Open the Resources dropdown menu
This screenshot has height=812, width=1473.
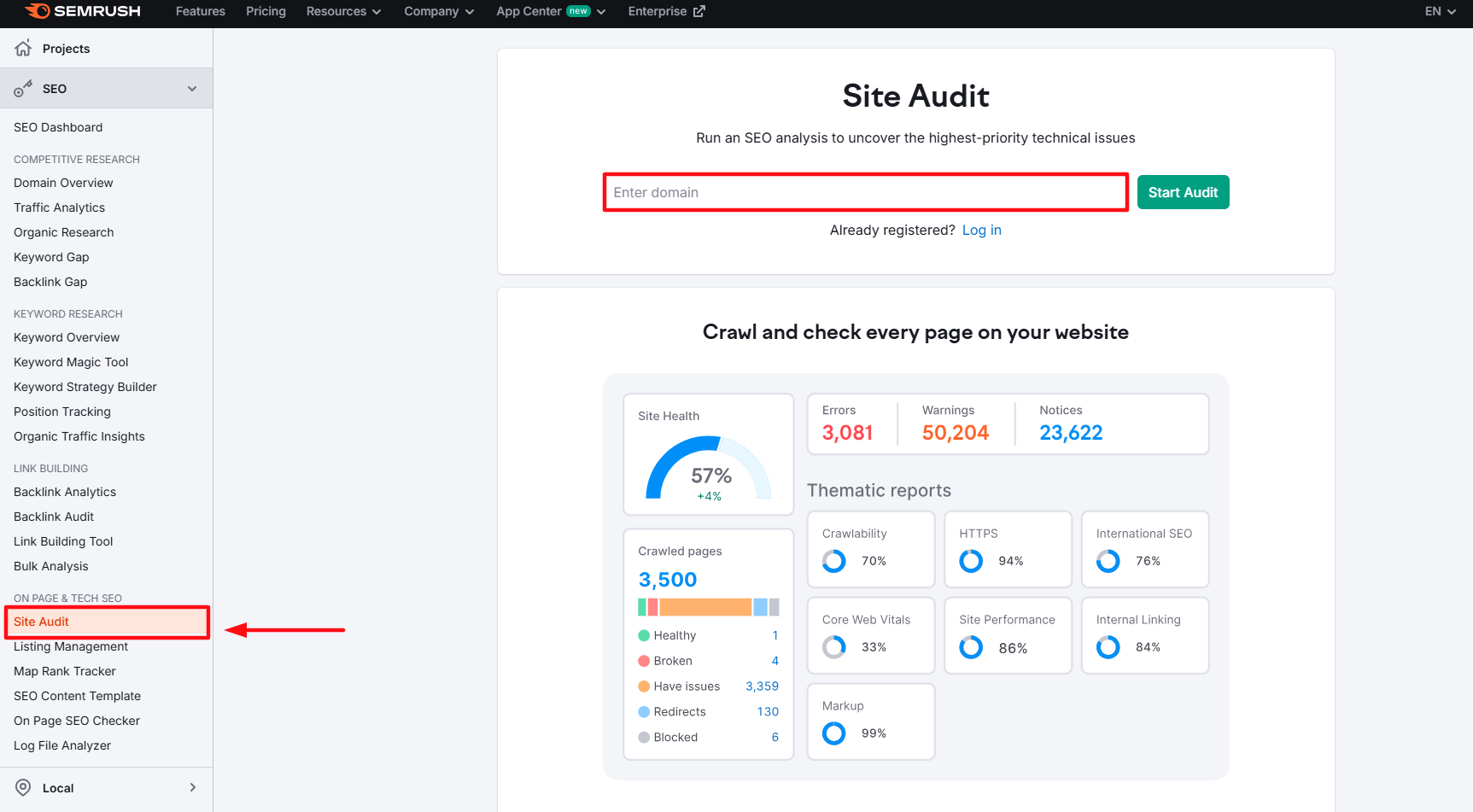[343, 11]
